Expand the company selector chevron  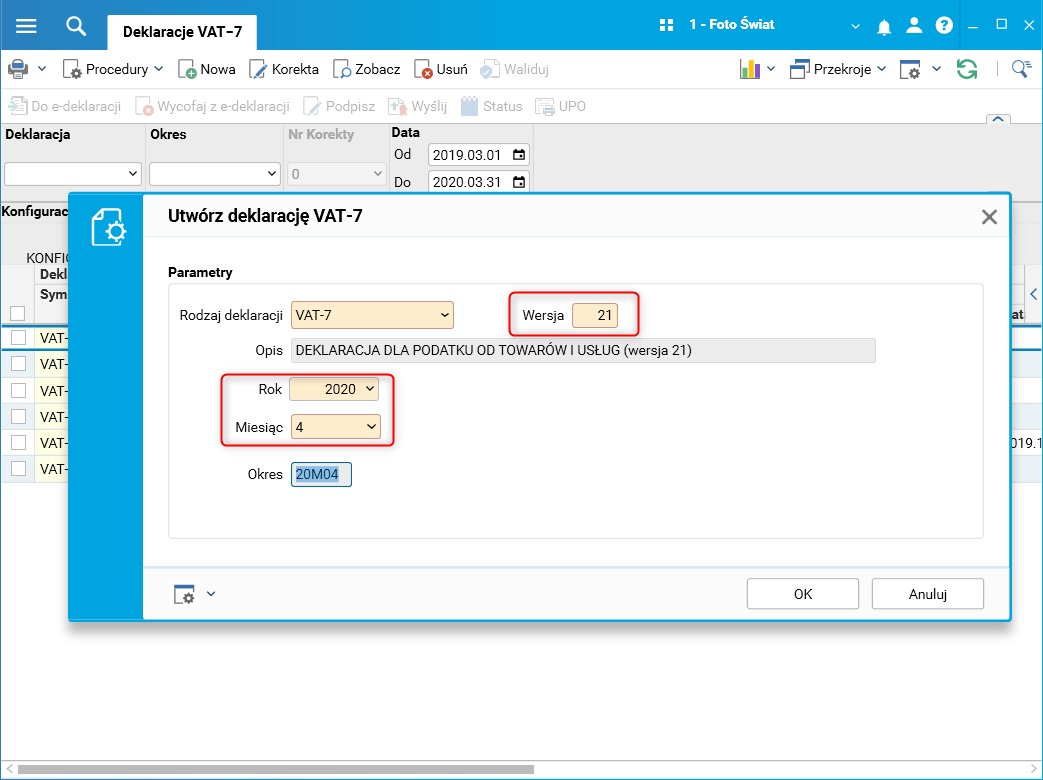855,27
